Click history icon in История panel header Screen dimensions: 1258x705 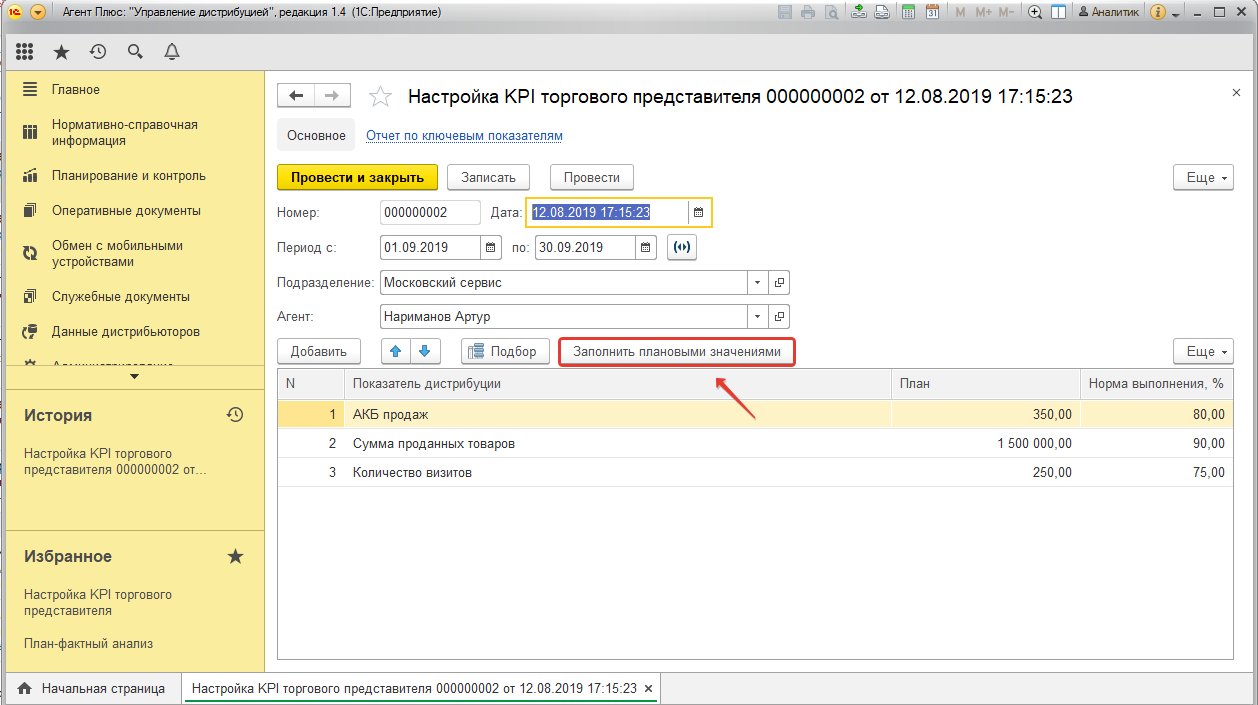[235, 414]
